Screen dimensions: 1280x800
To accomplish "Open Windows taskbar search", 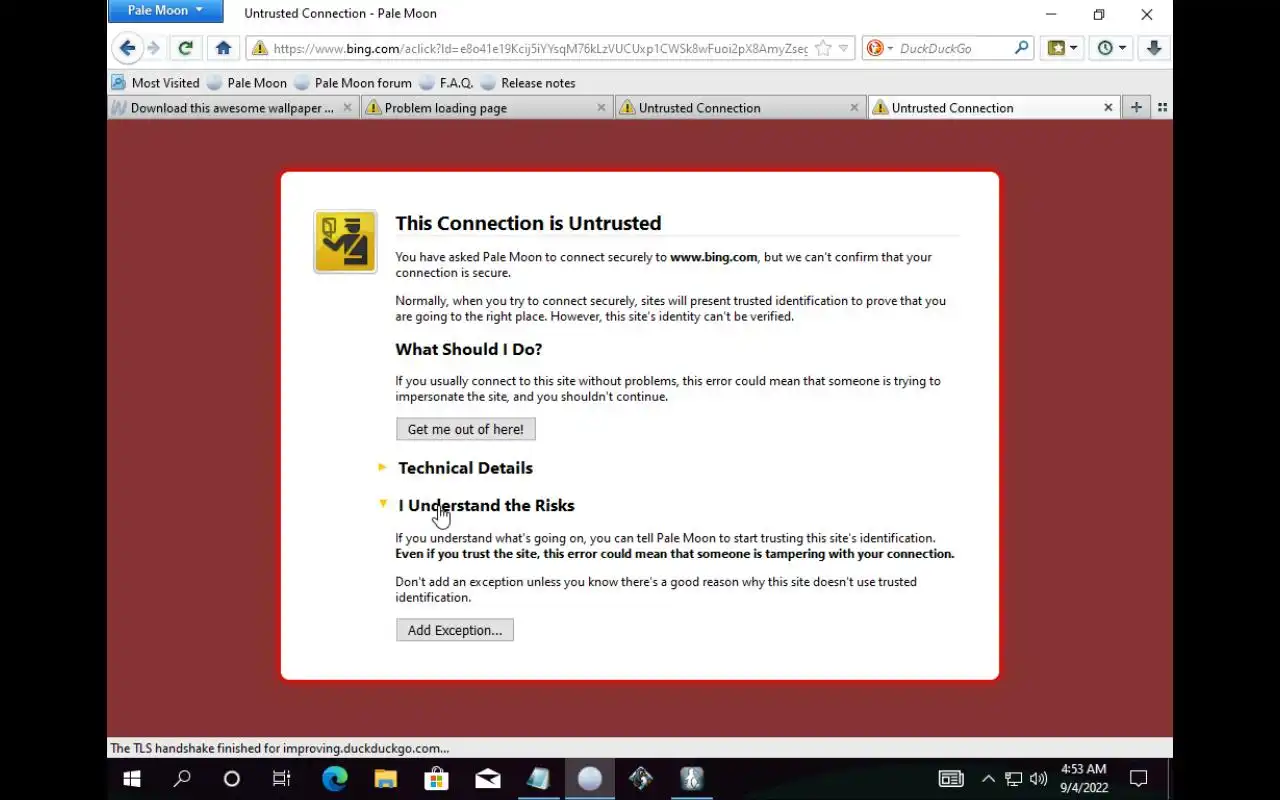I will pyautogui.click(x=182, y=778).
